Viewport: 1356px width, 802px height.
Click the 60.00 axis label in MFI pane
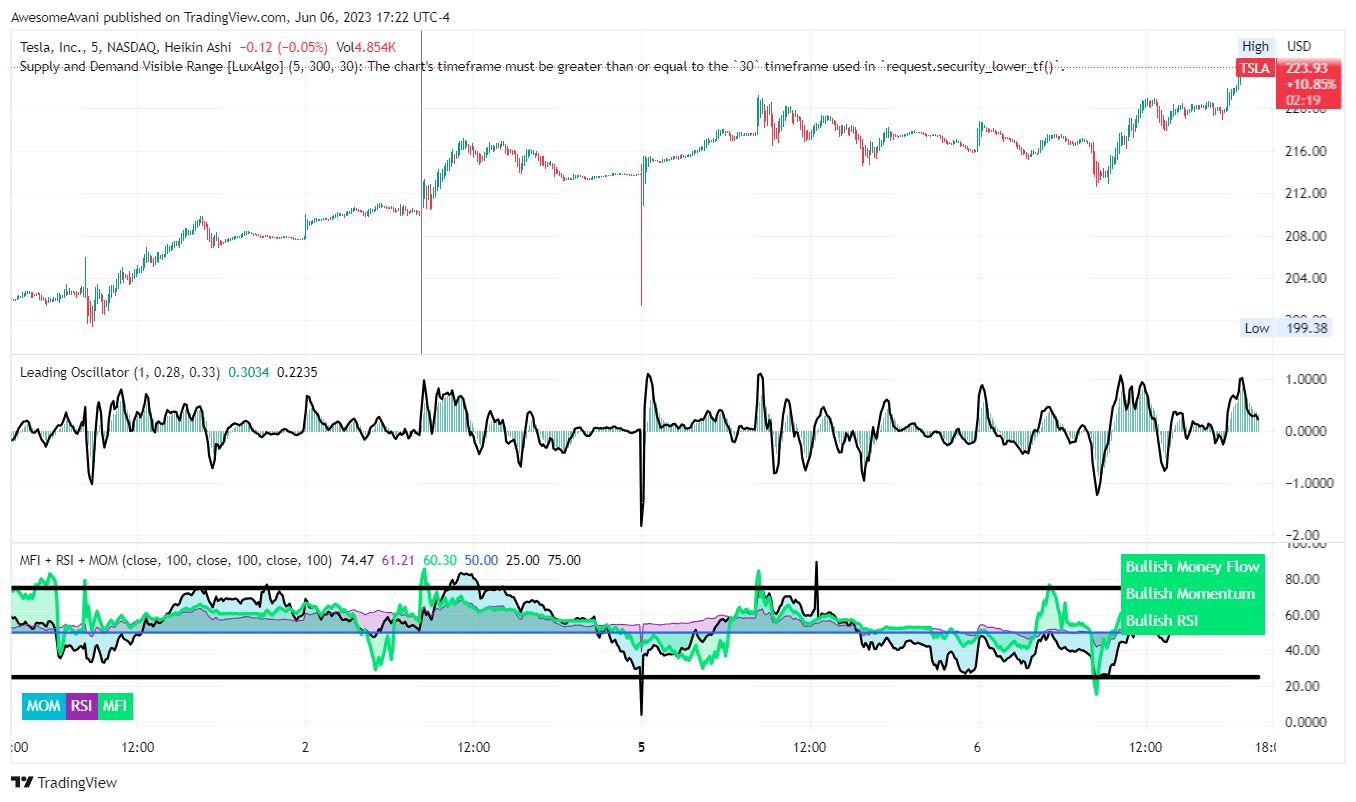tap(1304, 615)
